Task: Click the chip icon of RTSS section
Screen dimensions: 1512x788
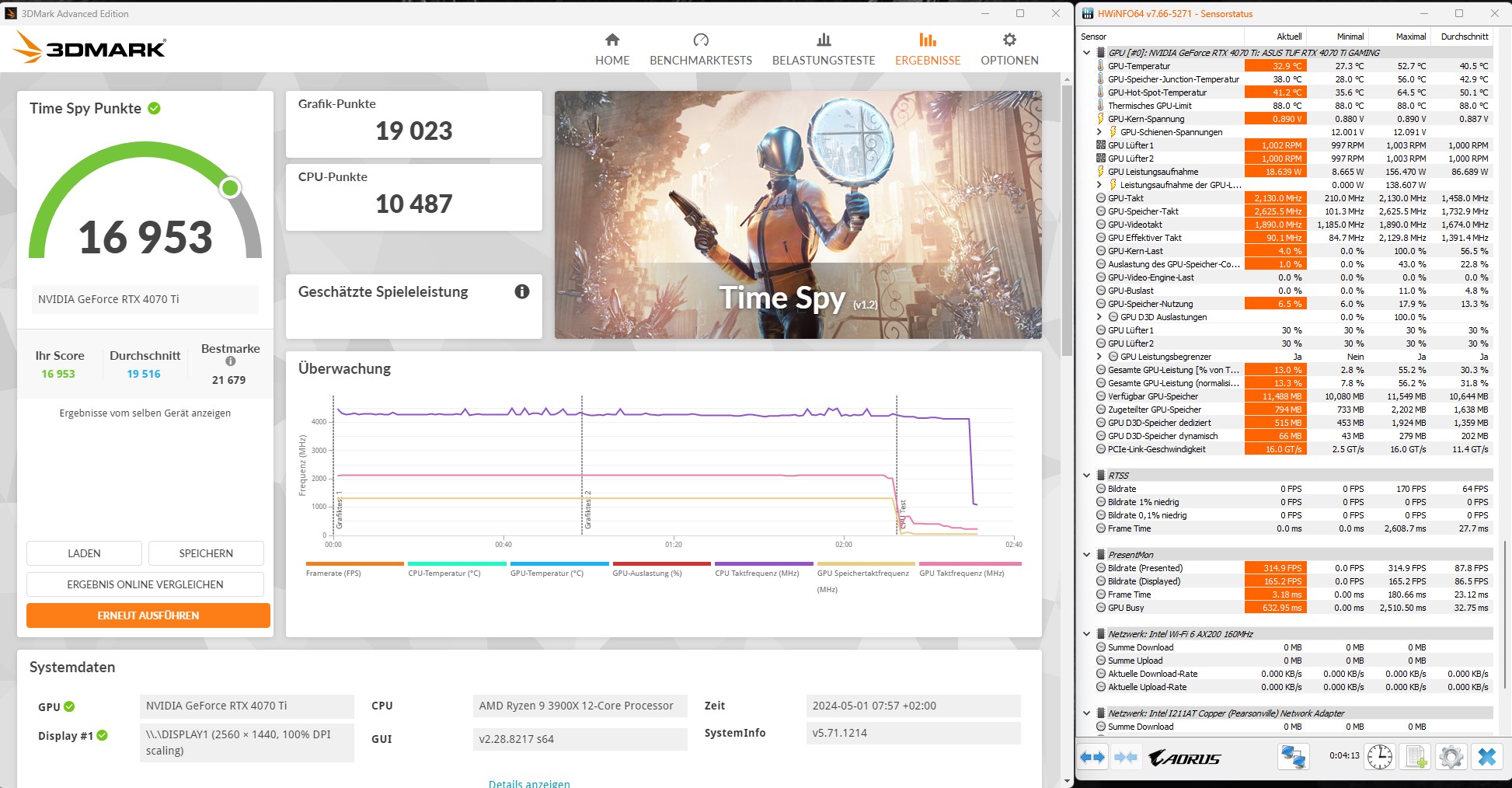Action: [1101, 476]
